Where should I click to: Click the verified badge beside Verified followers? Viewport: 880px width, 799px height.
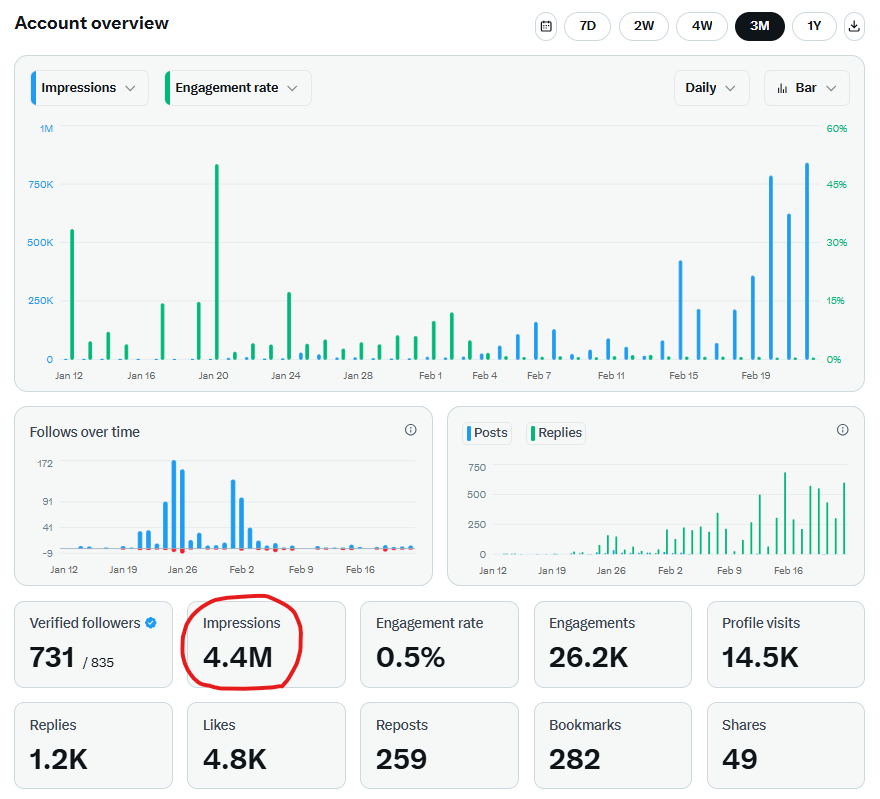point(151,623)
